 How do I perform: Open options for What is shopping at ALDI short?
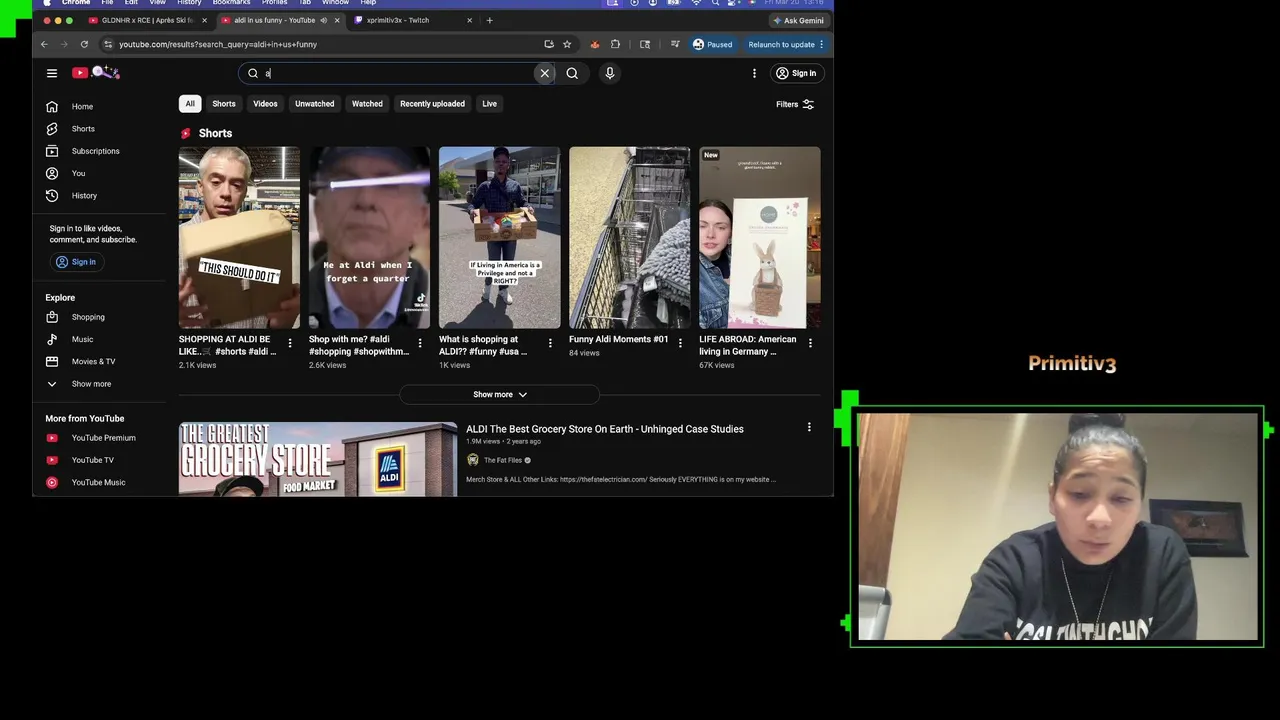coord(550,343)
